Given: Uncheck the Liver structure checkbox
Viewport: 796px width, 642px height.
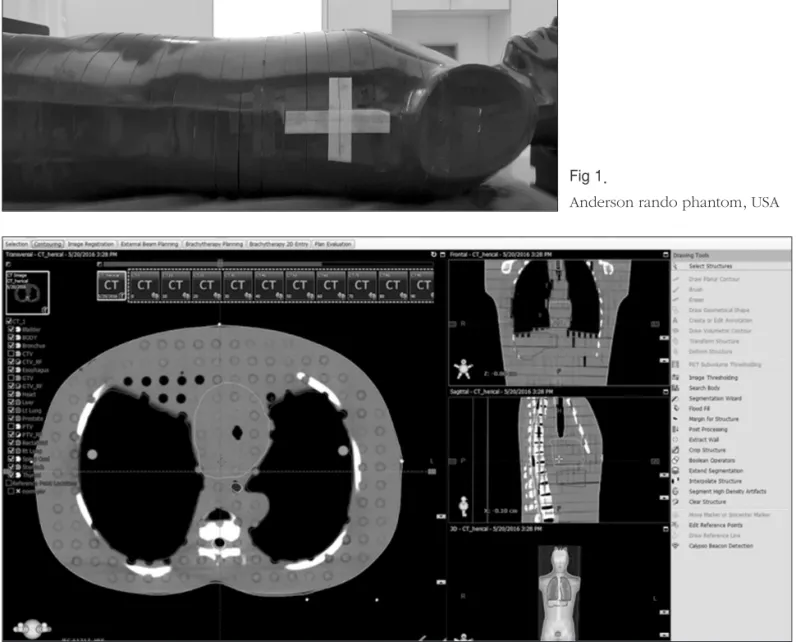Looking at the screenshot, I should 11,402.
